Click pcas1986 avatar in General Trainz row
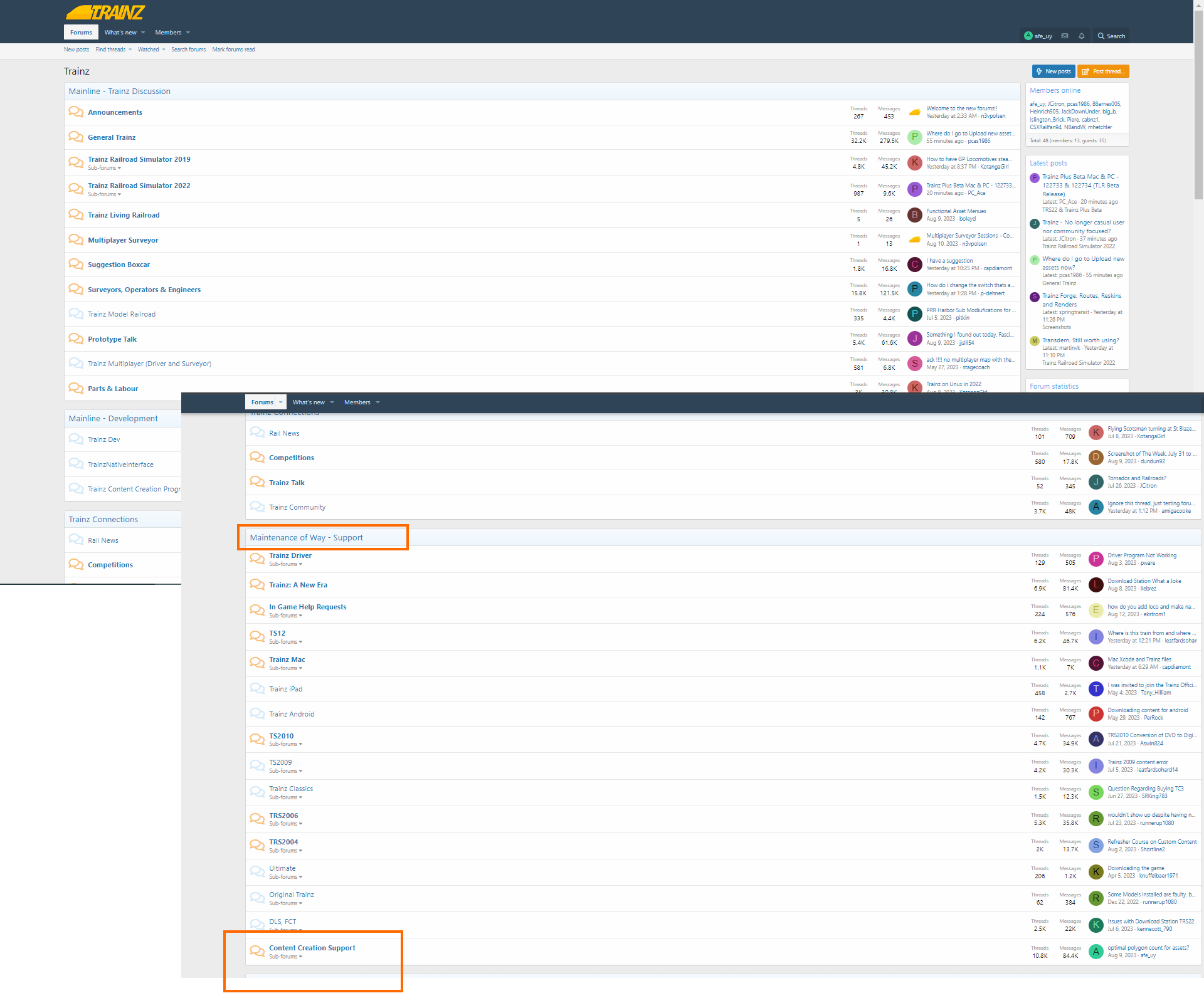Viewport: 1204px width, 1003px height. 915,137
